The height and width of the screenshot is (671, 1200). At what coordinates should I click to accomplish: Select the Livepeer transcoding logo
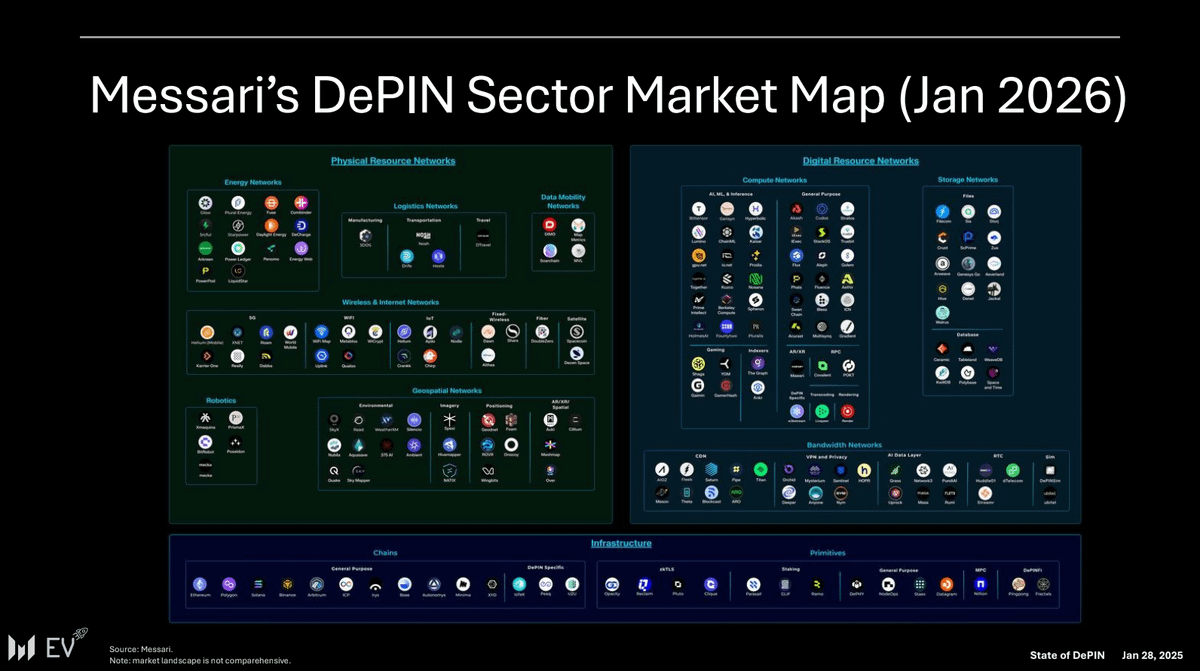[822, 410]
